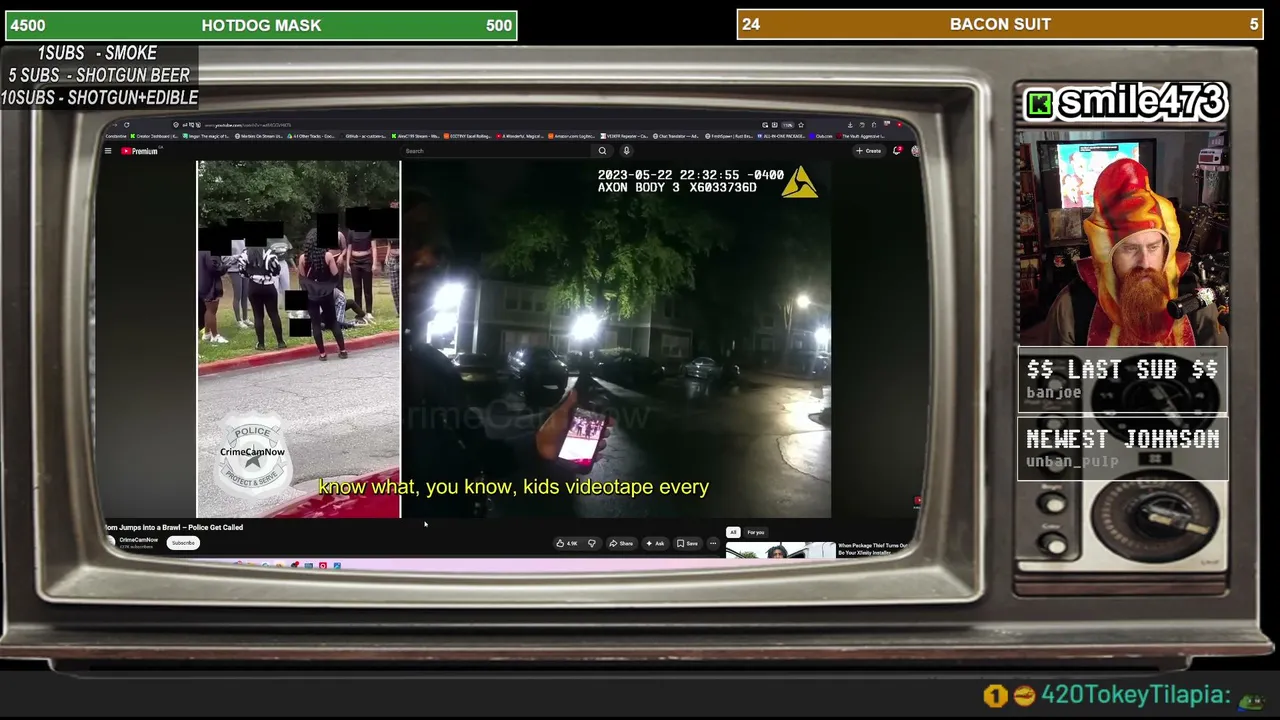The image size is (1280, 720).
Task: Click the browser address bar URL
Action: (x=250, y=125)
